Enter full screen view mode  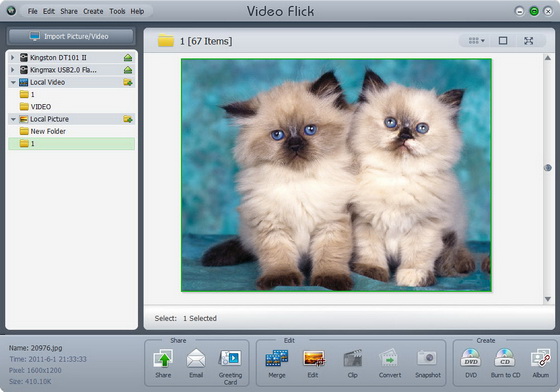click(529, 41)
